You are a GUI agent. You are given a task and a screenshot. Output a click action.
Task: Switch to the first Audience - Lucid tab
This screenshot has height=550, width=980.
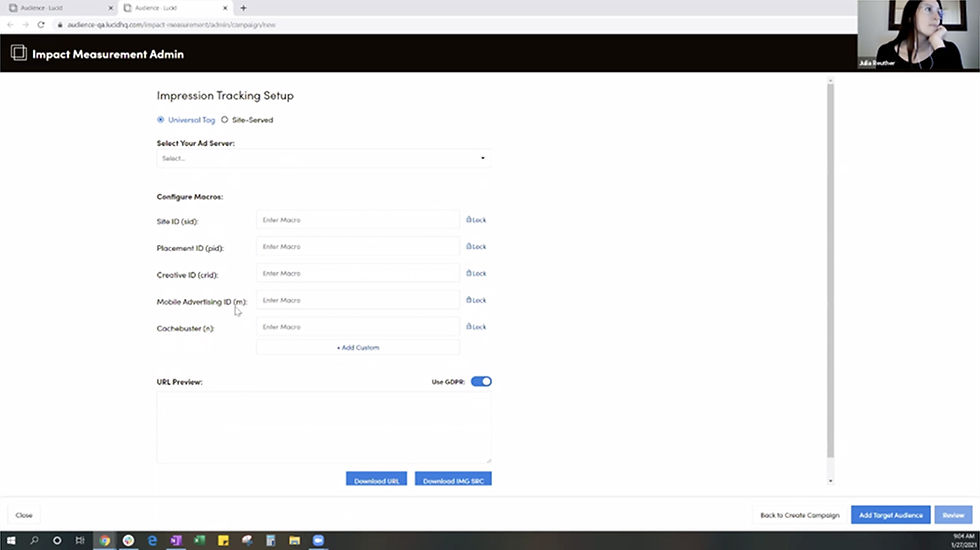59,8
